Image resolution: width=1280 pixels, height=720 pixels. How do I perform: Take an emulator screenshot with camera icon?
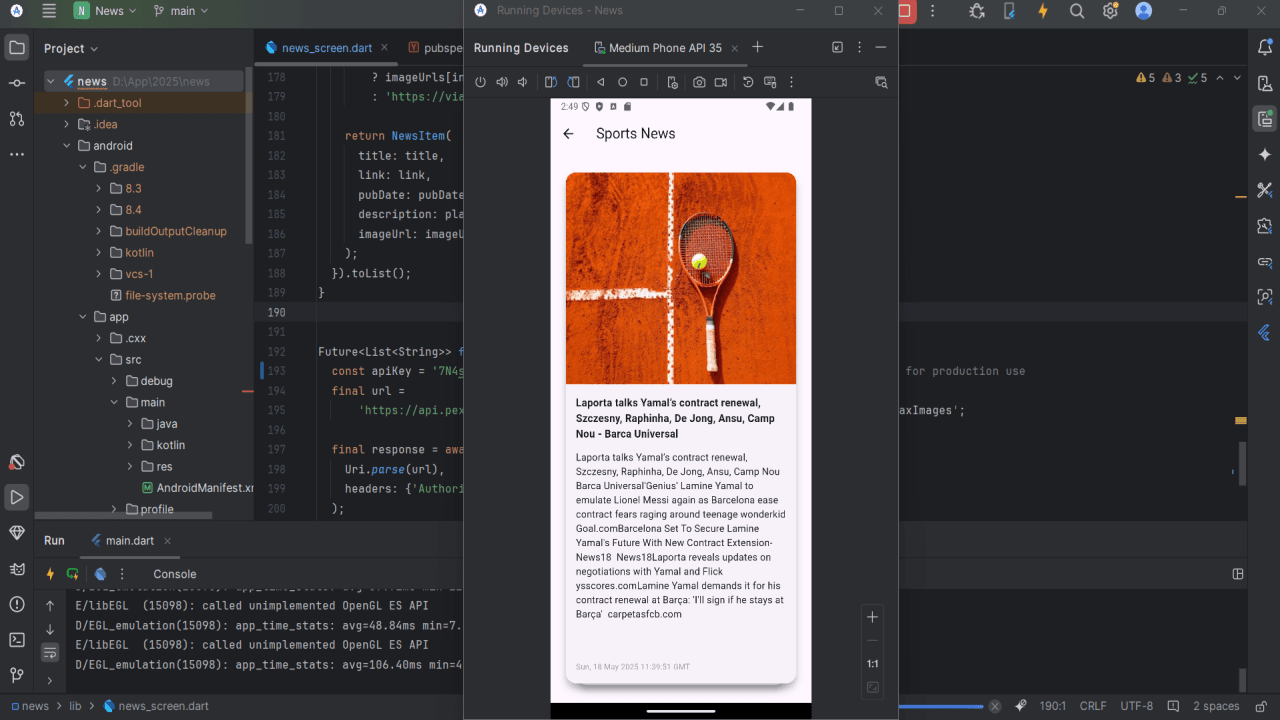coord(699,82)
